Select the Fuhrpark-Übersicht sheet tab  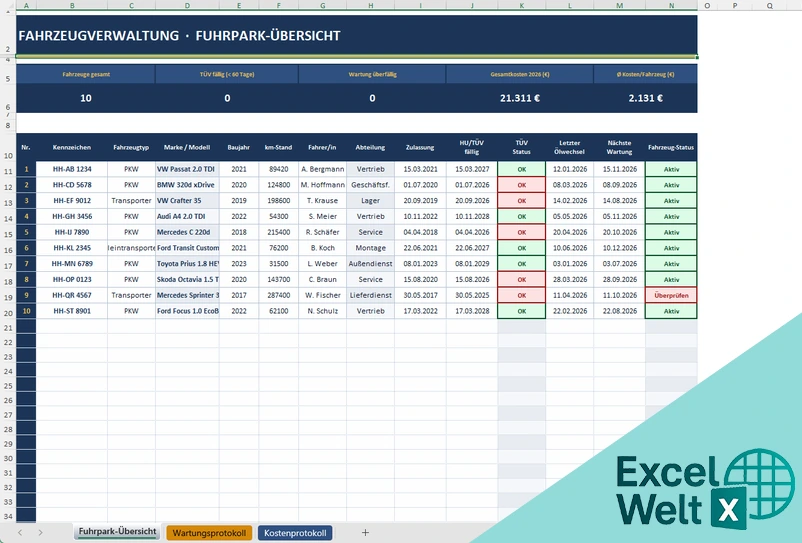coord(118,532)
